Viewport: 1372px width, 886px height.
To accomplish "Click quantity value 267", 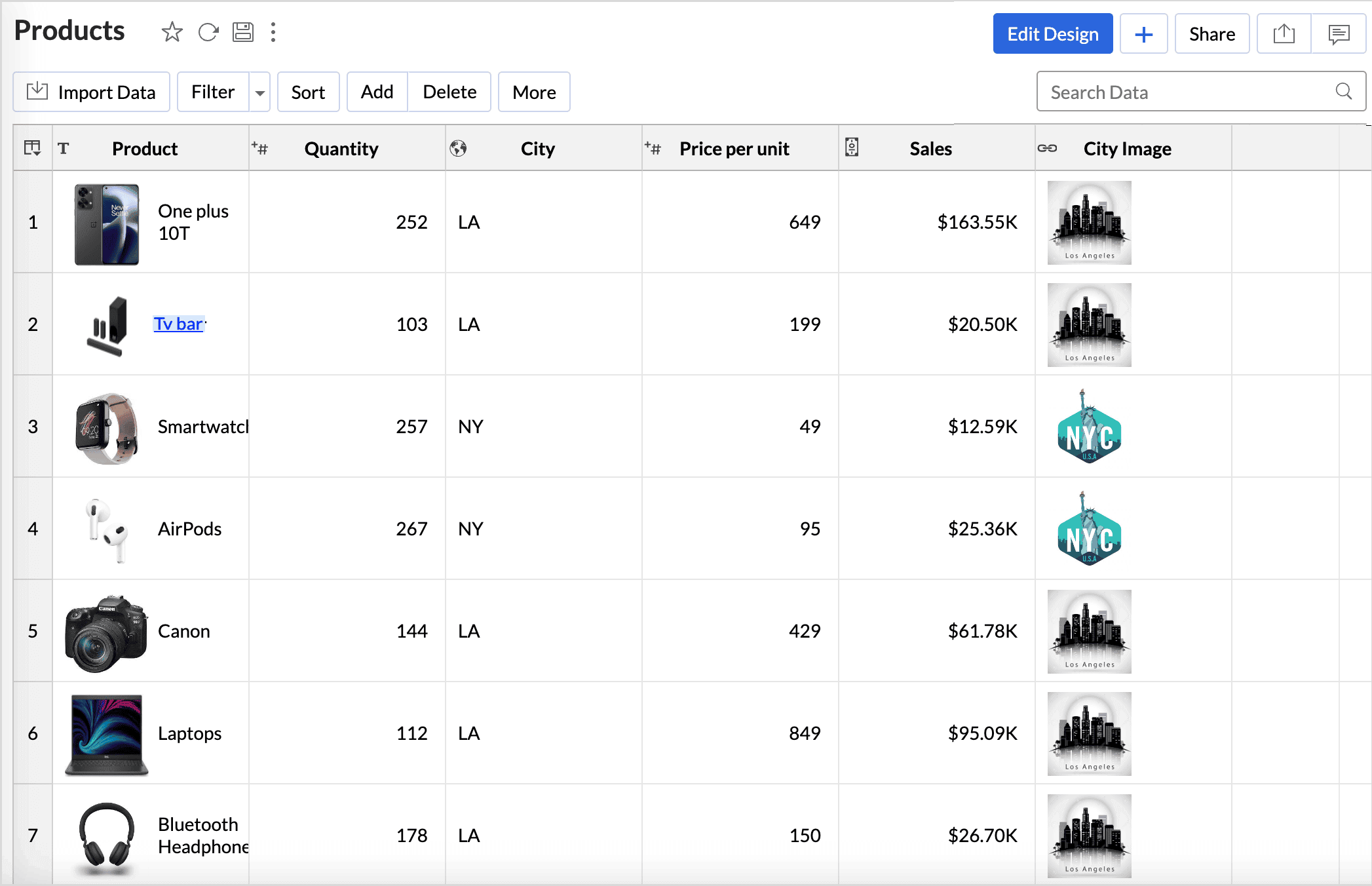I will (x=411, y=529).
